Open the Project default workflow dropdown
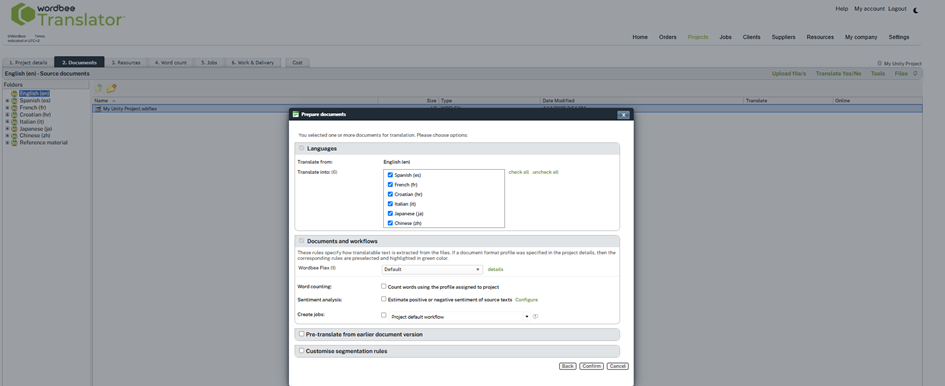This screenshot has height=386, width=945. [x=459, y=316]
